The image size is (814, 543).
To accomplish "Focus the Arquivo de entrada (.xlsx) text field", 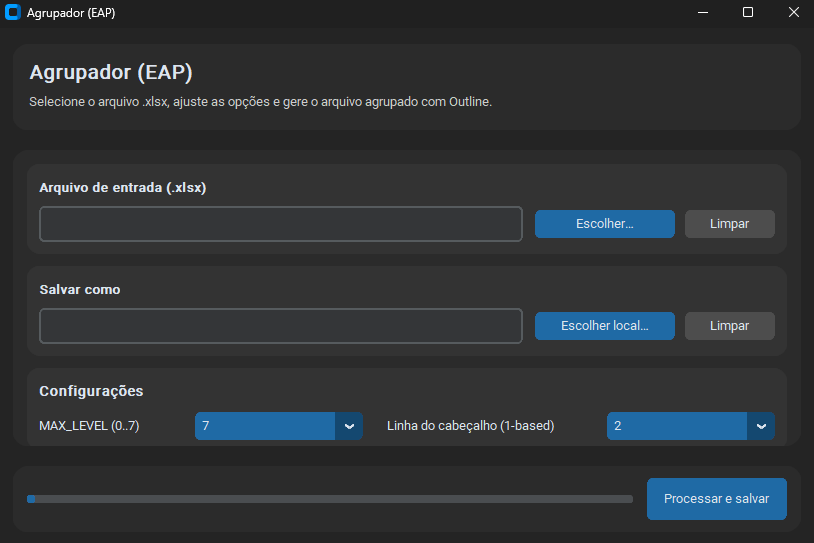I will click(x=281, y=224).
